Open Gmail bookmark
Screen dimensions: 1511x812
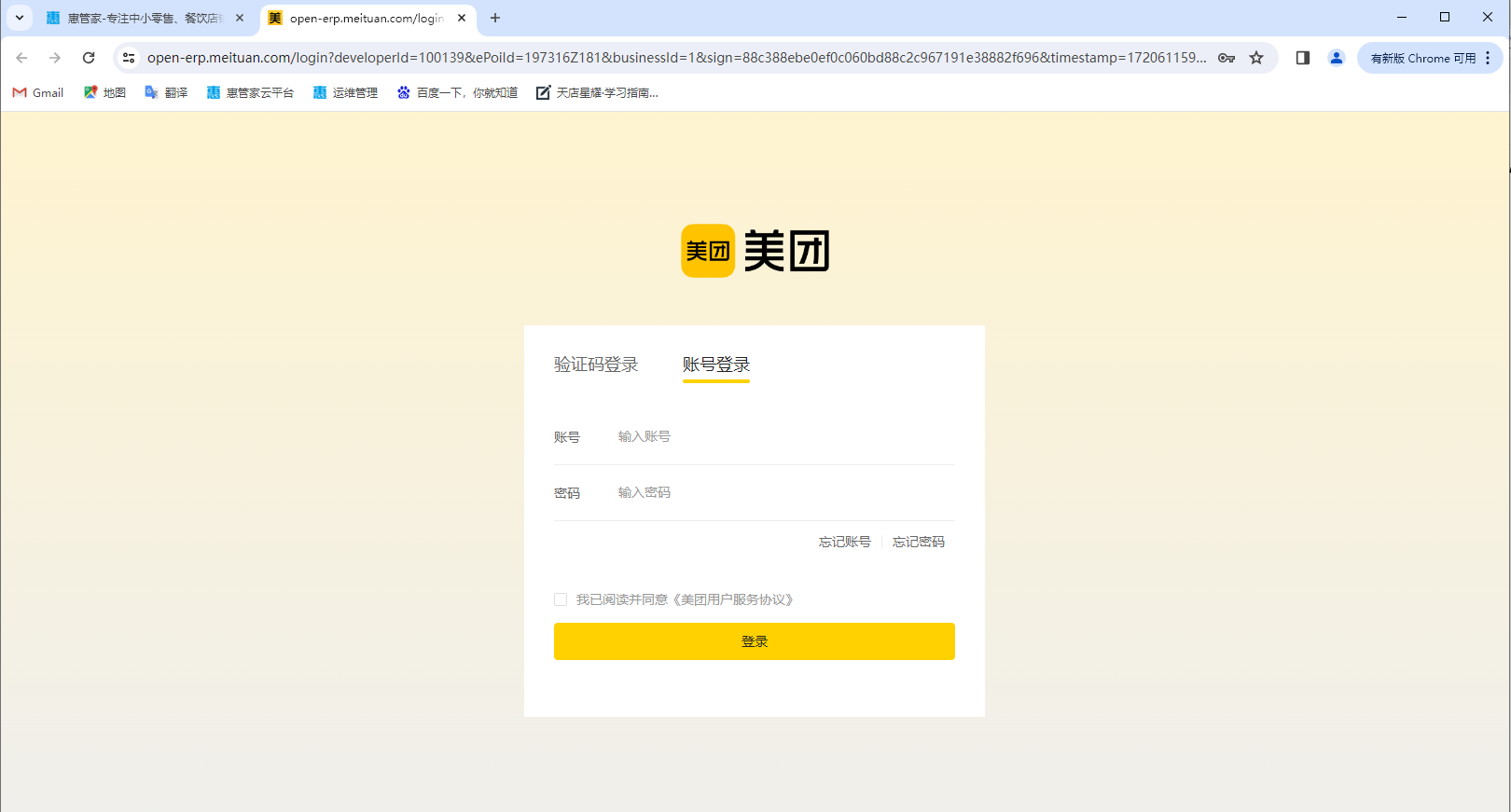point(38,92)
